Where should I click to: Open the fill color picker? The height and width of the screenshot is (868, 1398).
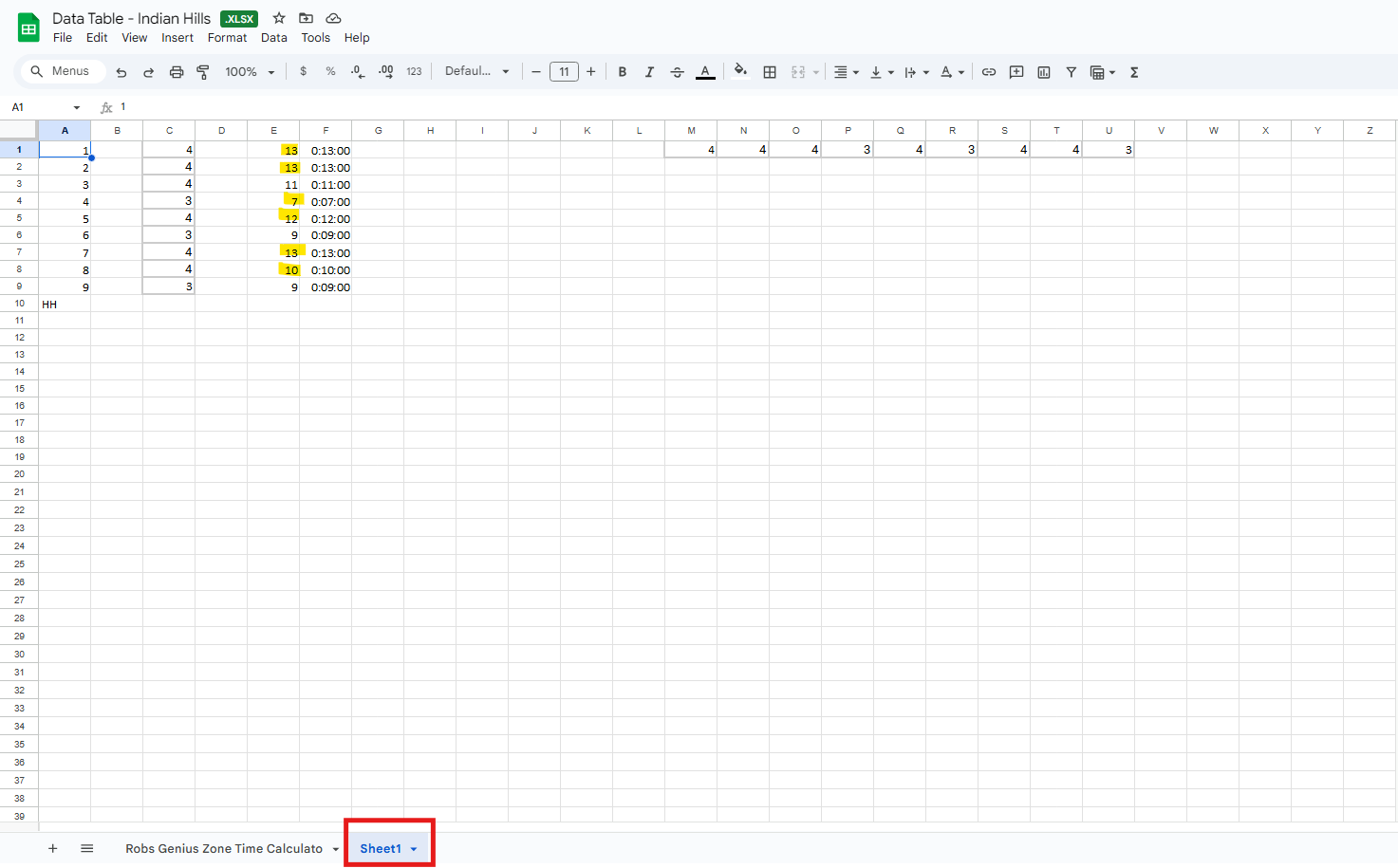click(x=740, y=72)
